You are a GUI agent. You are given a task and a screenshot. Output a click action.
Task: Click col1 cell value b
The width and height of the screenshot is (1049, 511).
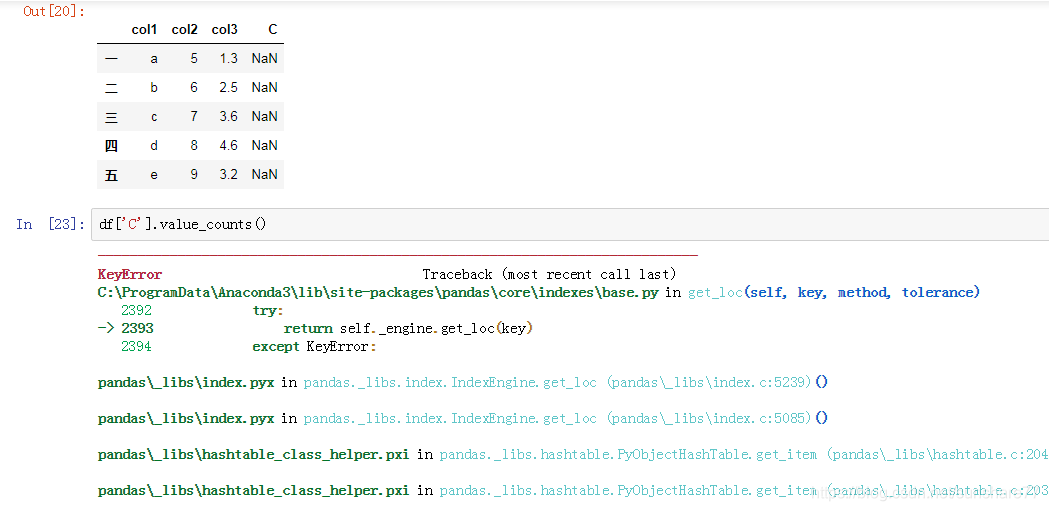[154, 88]
